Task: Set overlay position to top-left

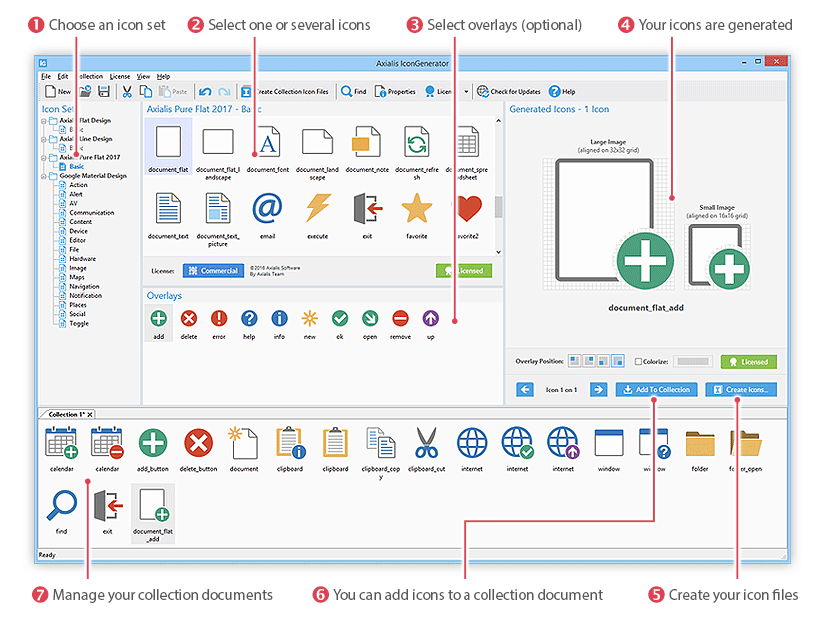Action: 575,360
